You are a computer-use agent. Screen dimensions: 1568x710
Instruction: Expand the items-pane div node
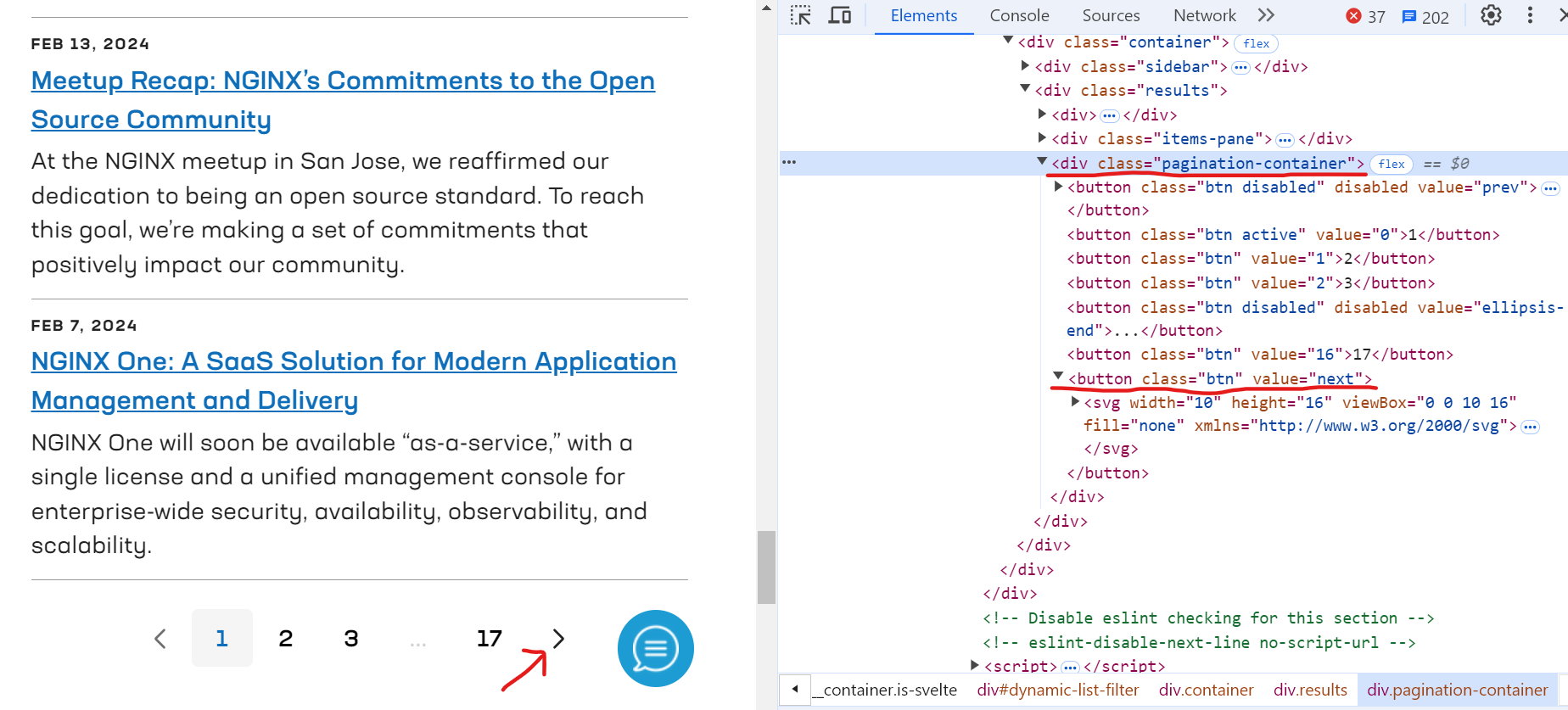click(1042, 137)
